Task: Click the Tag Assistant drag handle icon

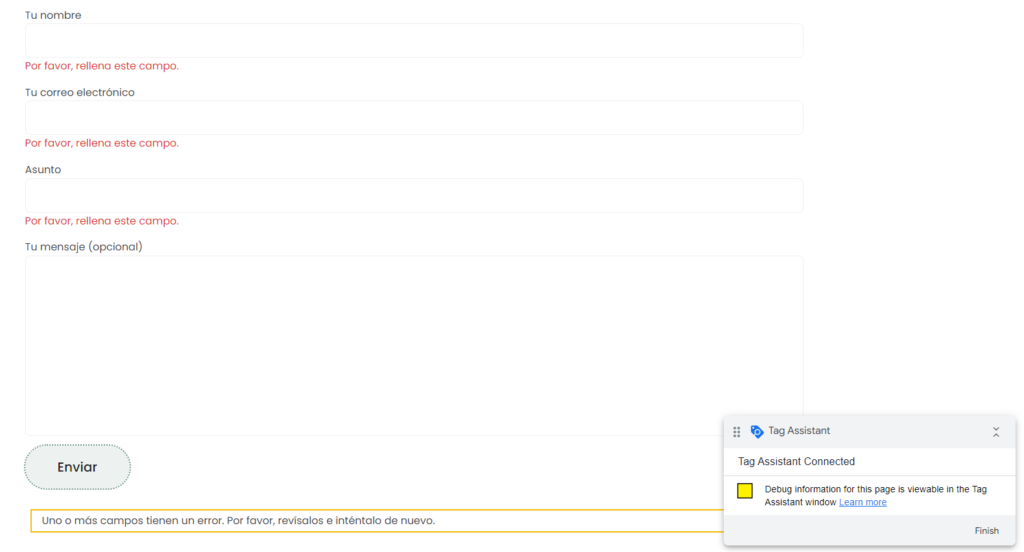Action: (x=737, y=432)
